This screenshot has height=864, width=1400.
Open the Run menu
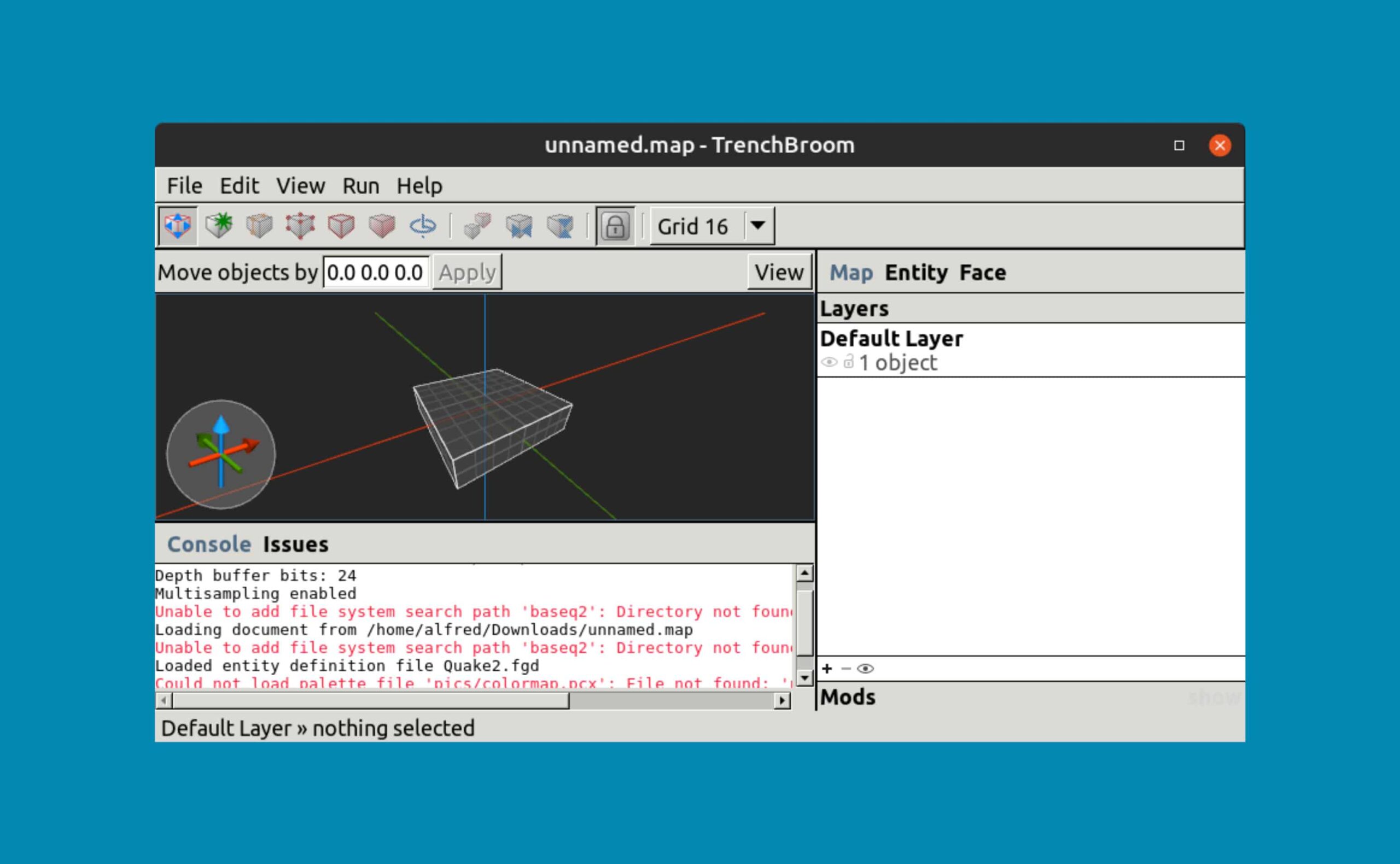[361, 185]
